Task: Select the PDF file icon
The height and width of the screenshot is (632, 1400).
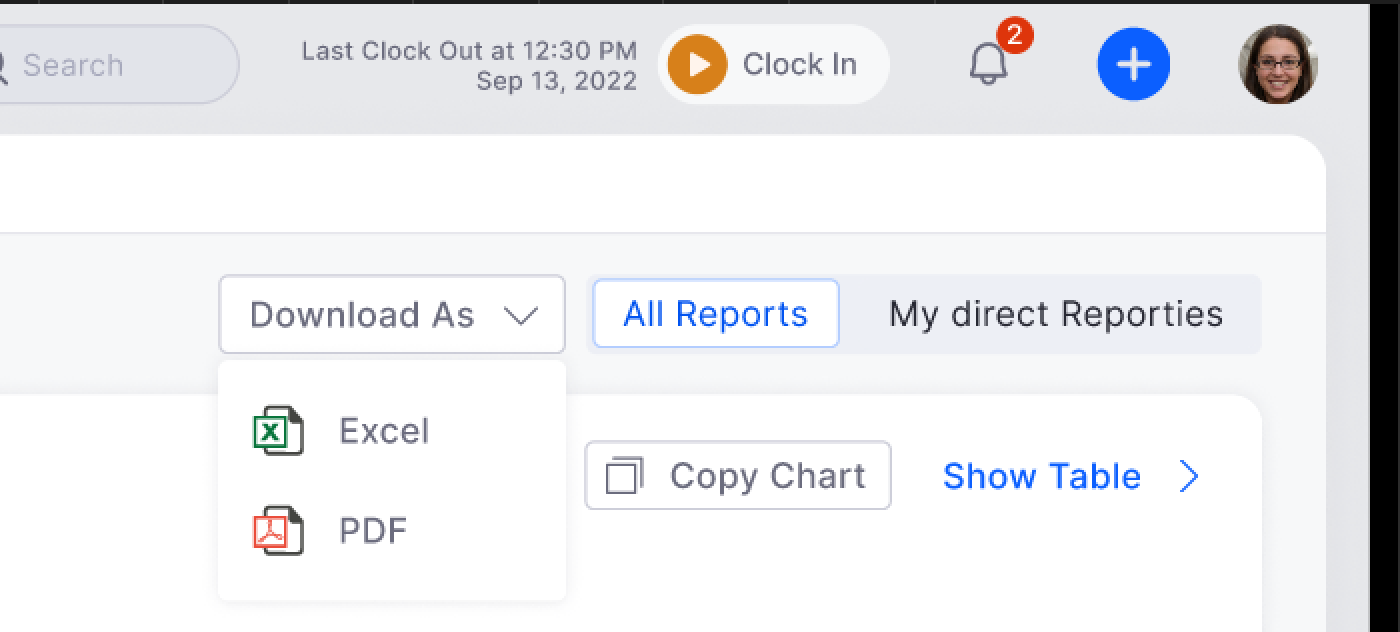Action: pos(278,531)
